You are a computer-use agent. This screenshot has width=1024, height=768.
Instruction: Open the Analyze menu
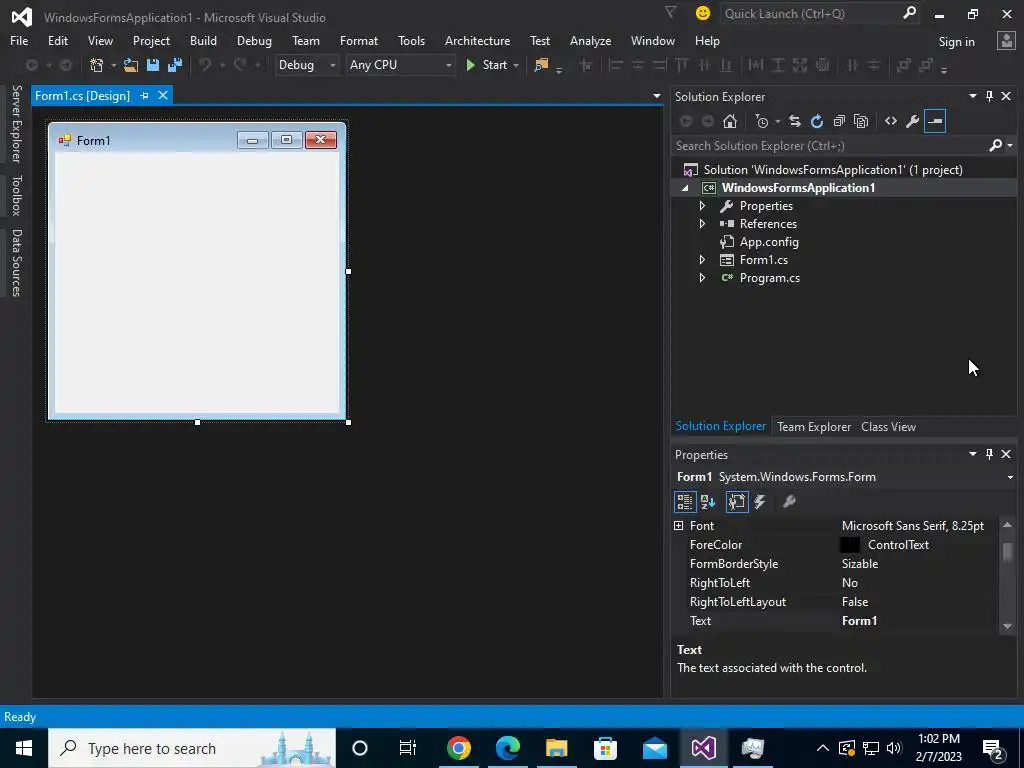pos(590,40)
